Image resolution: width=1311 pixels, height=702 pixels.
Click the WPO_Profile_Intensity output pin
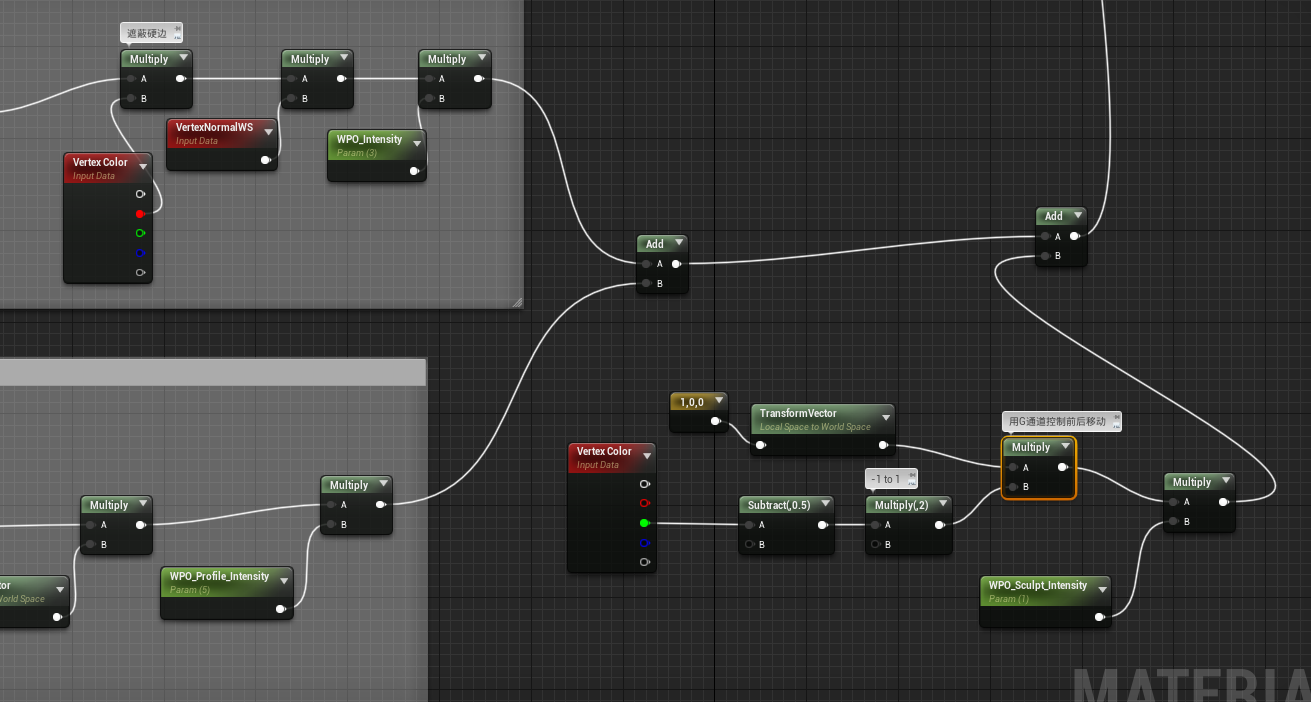click(281, 608)
